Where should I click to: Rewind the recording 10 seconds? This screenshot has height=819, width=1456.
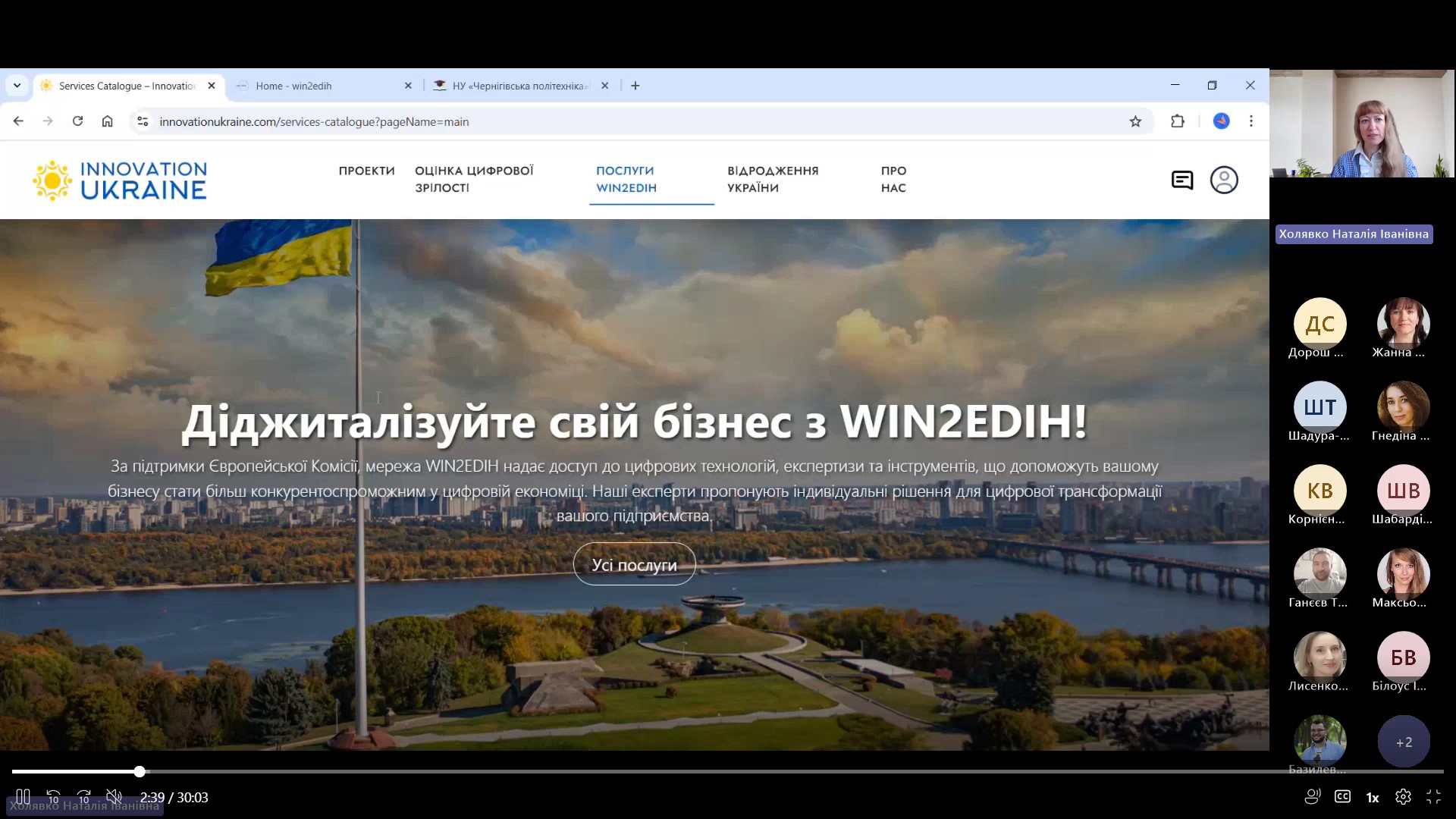(x=53, y=797)
